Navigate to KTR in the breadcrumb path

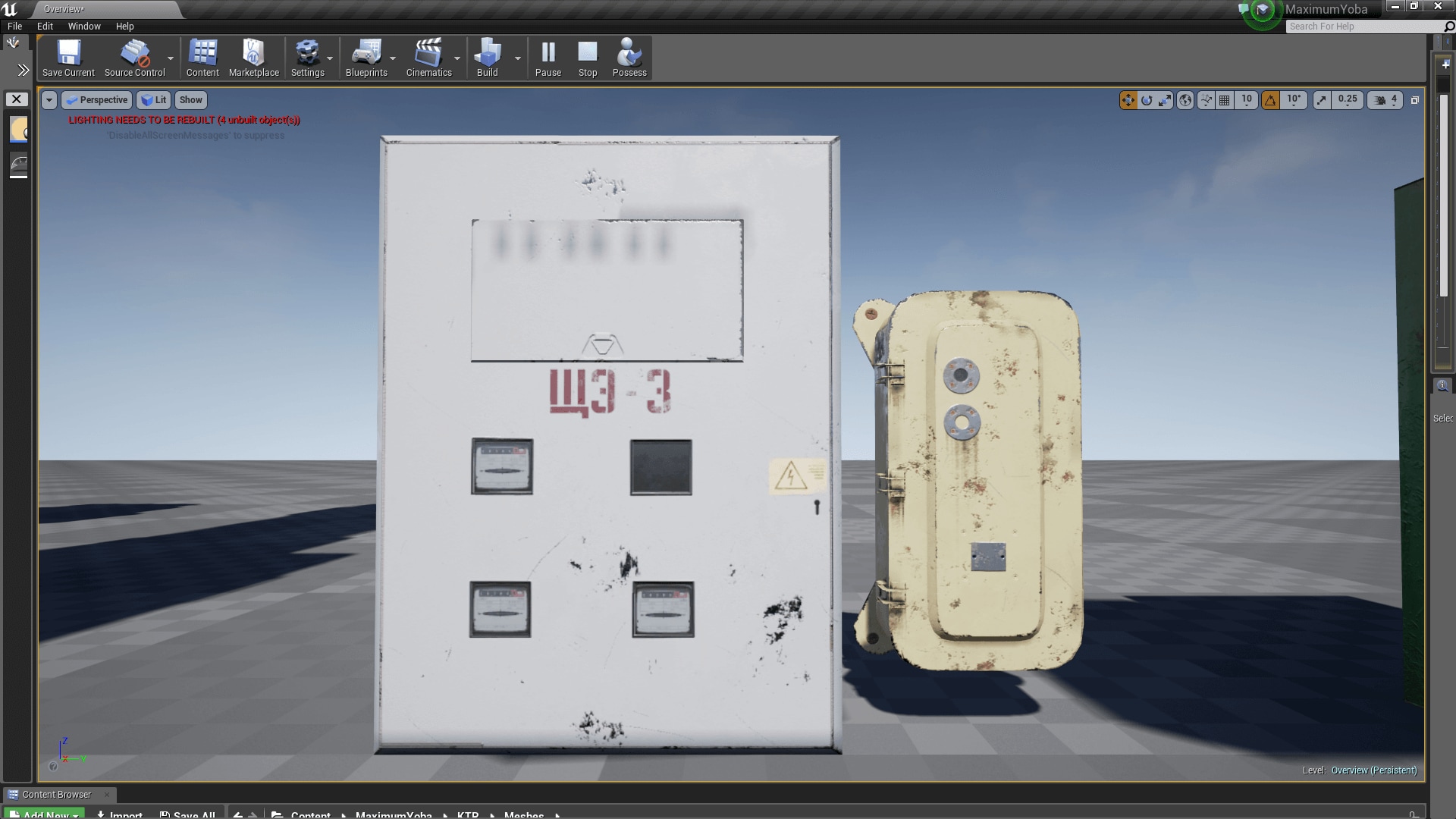point(468,814)
